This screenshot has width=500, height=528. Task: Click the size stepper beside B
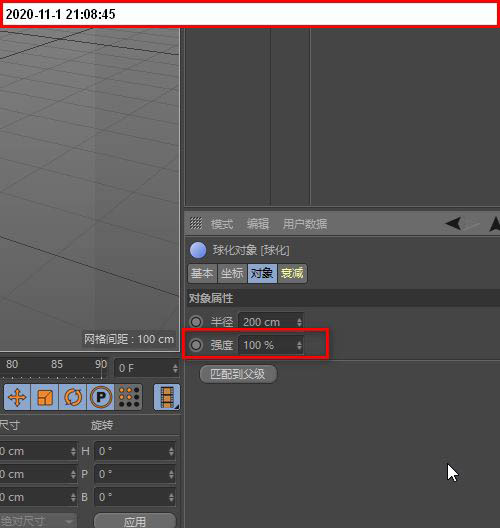(73, 497)
